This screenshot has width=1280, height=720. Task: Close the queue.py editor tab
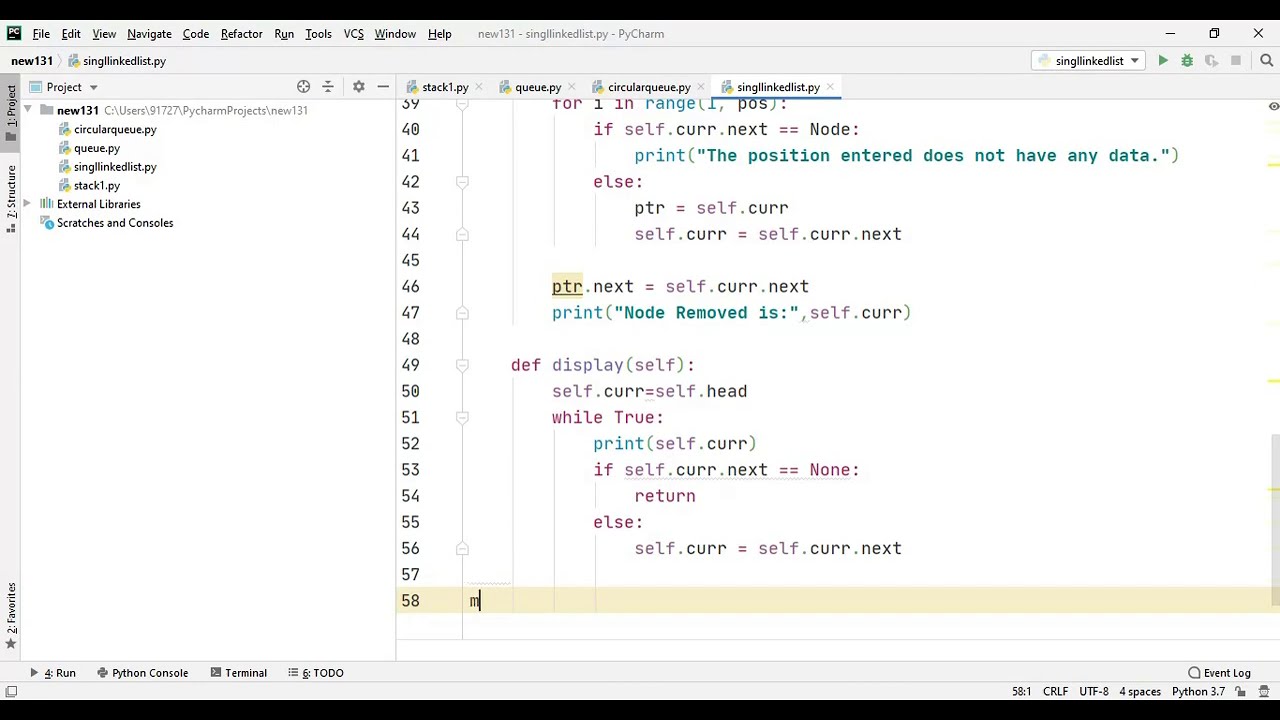click(x=570, y=88)
